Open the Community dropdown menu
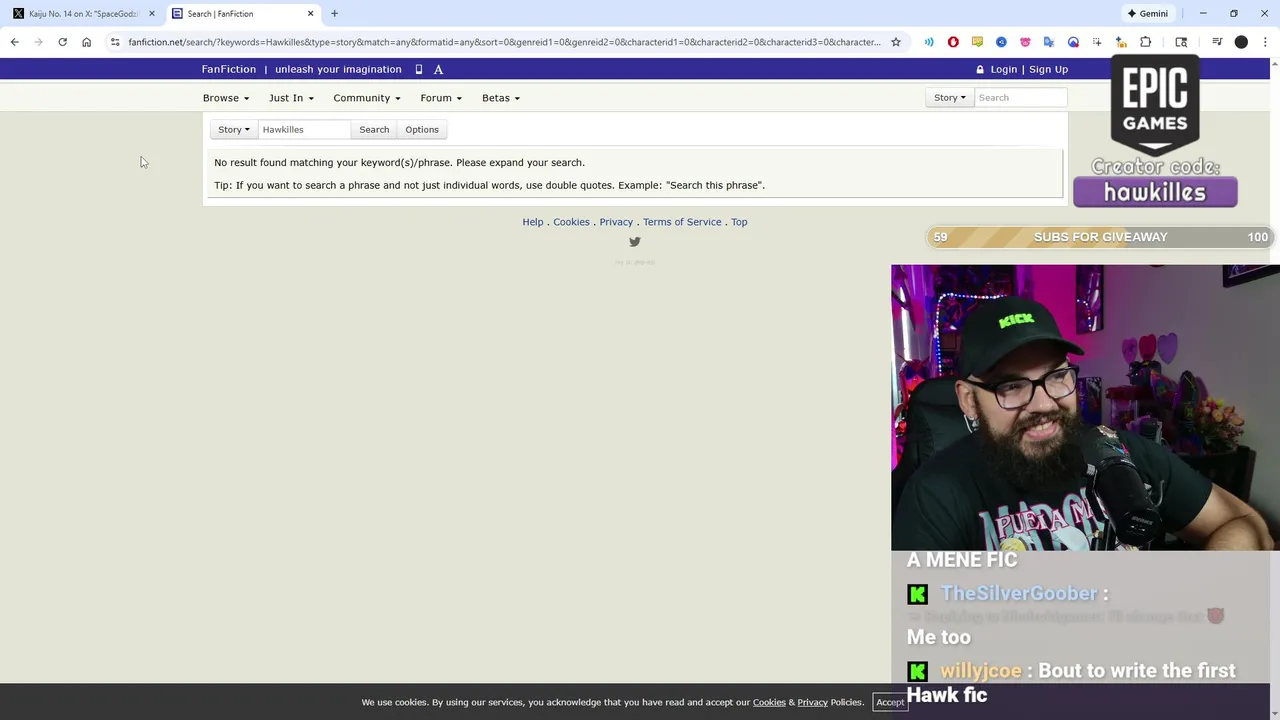Viewport: 1280px width, 720px height. (367, 98)
